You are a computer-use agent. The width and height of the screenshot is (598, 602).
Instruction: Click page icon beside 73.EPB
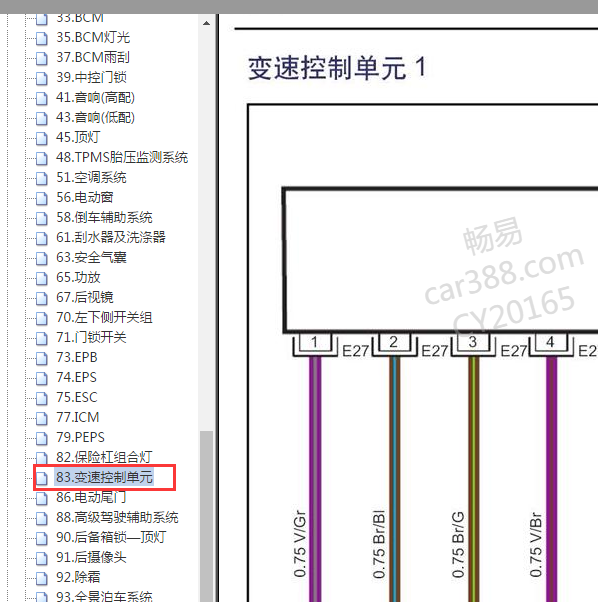point(41,358)
